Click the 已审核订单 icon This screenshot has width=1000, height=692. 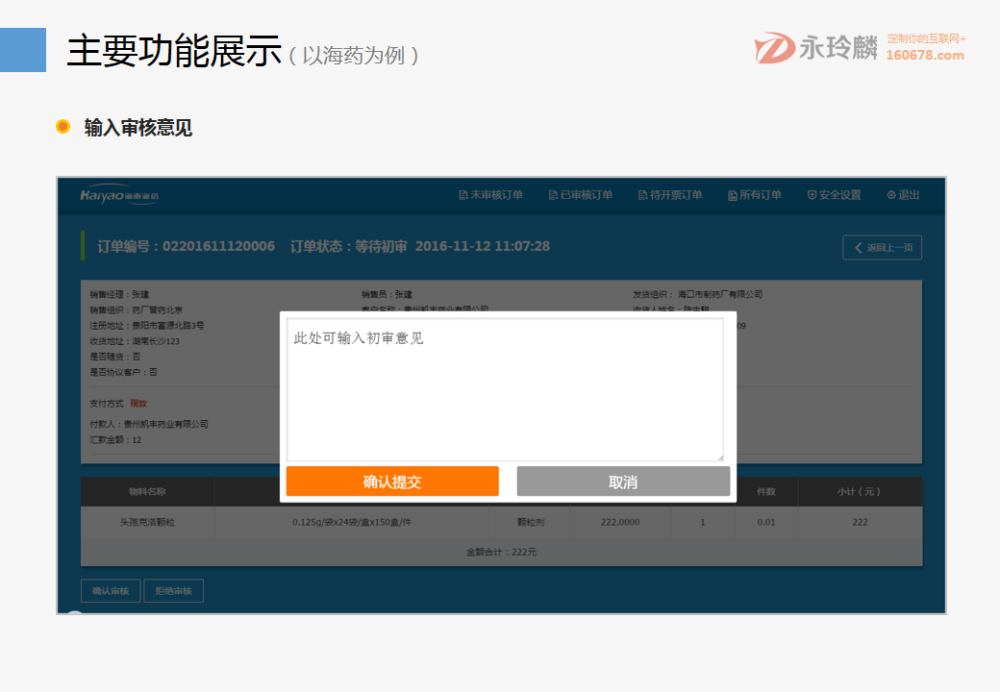click(552, 196)
